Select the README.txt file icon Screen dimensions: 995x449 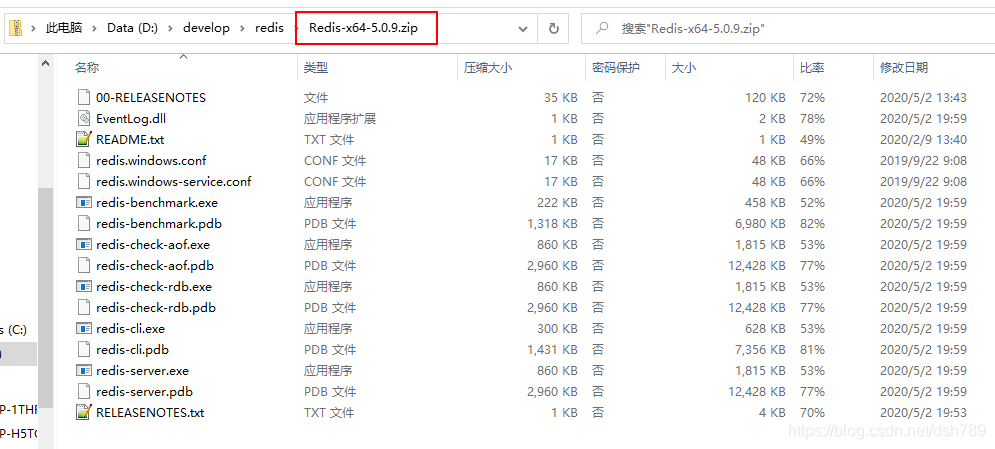[84, 140]
